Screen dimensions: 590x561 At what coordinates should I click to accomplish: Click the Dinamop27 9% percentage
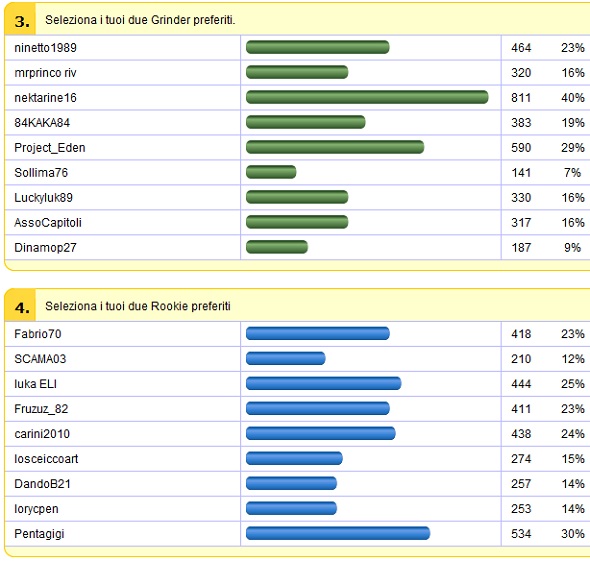pos(572,248)
